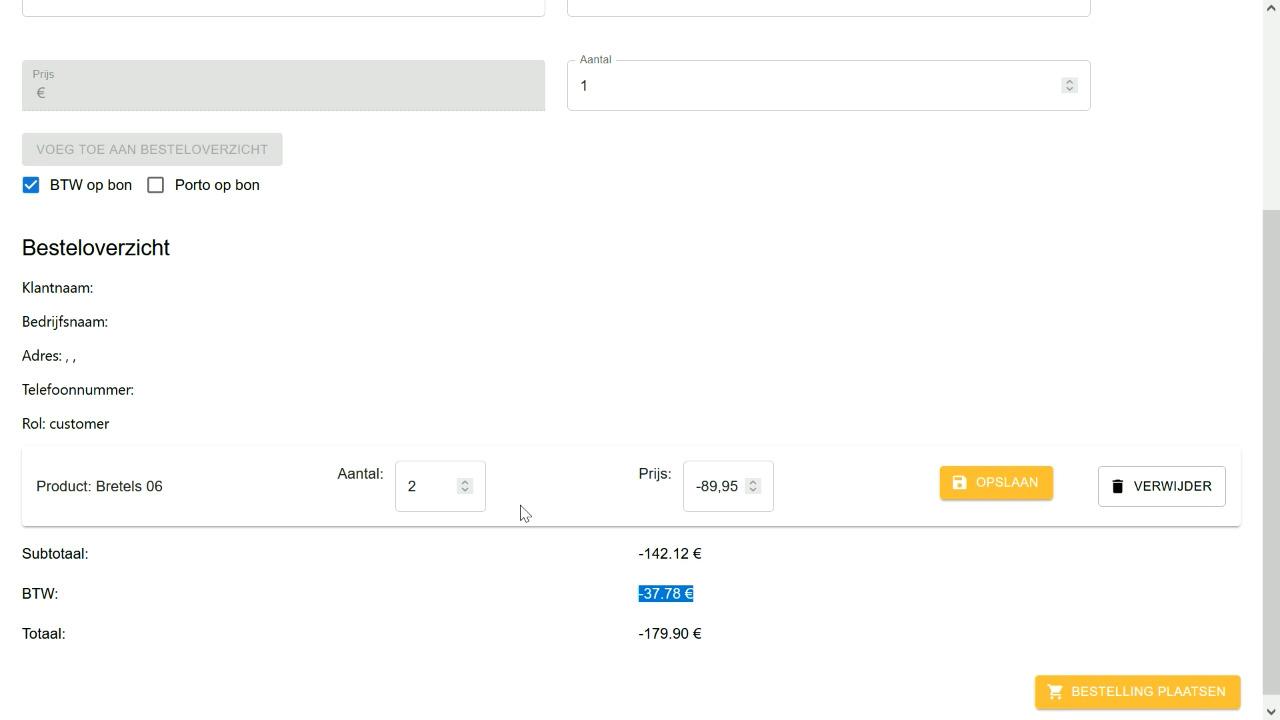Click the spinner arrows in the top Aantal field
Viewport: 1280px width, 720px height.
pyautogui.click(x=1069, y=86)
